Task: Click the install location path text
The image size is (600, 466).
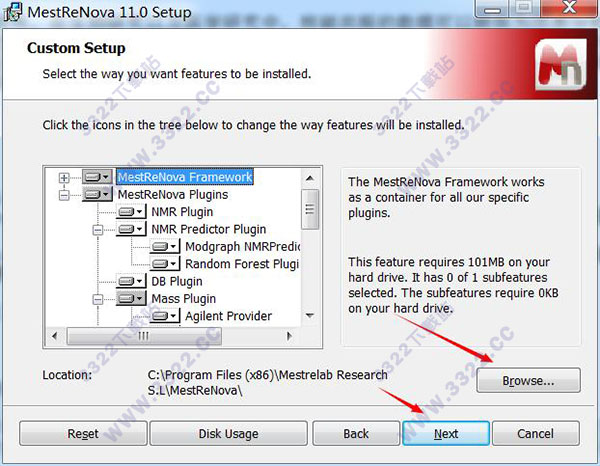Action: [x=267, y=383]
